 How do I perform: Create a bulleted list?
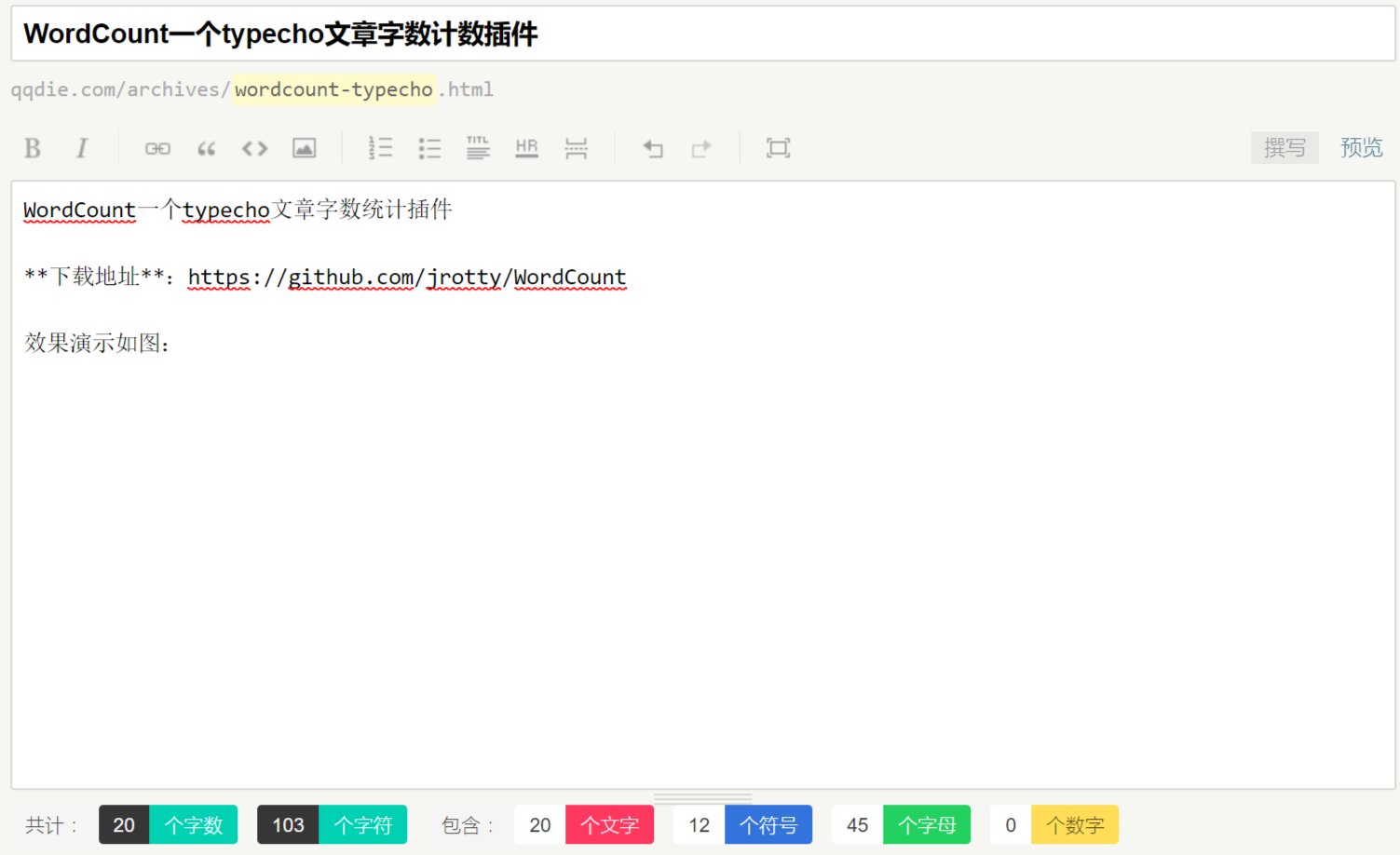[429, 148]
